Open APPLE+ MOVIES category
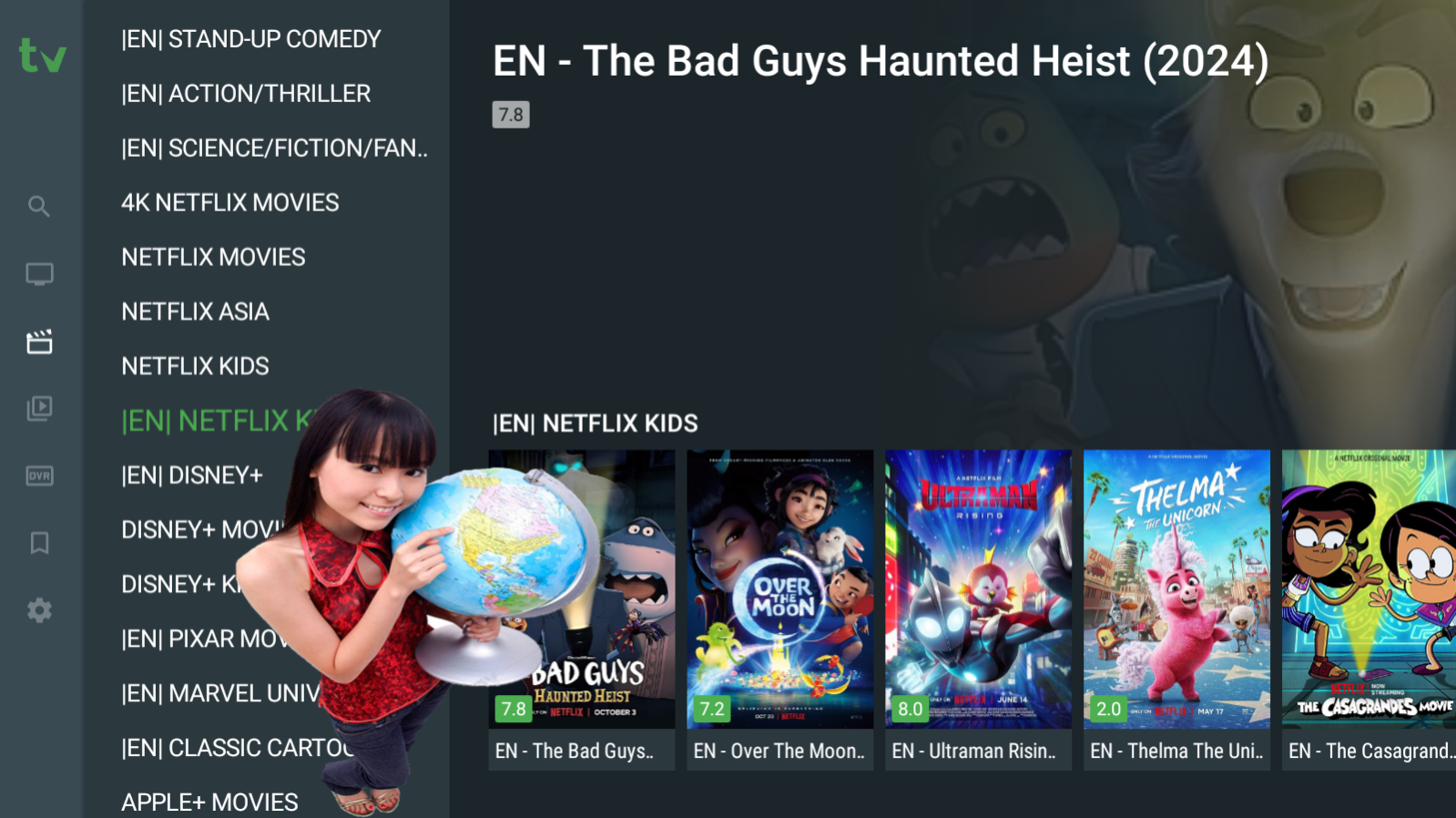The height and width of the screenshot is (818, 1456). pyautogui.click(x=209, y=802)
